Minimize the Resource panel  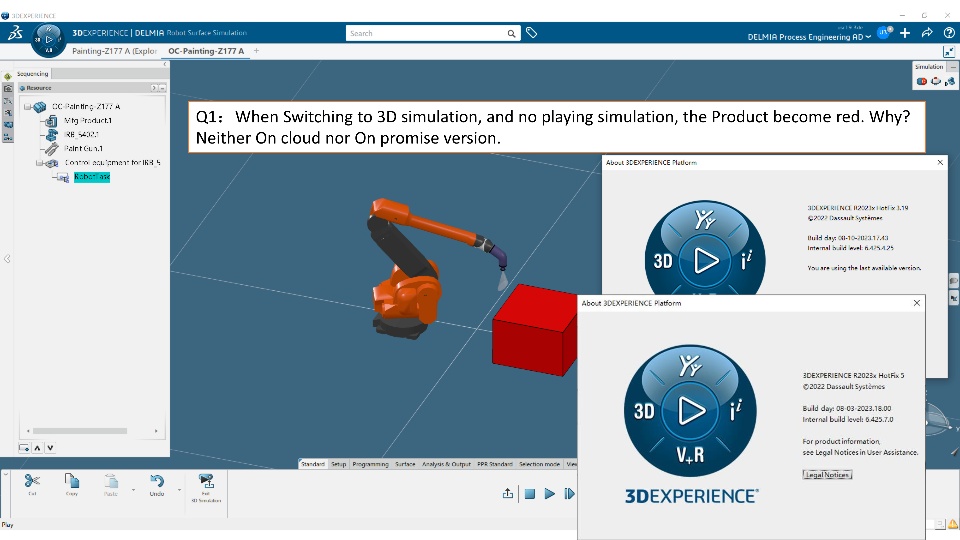162,88
